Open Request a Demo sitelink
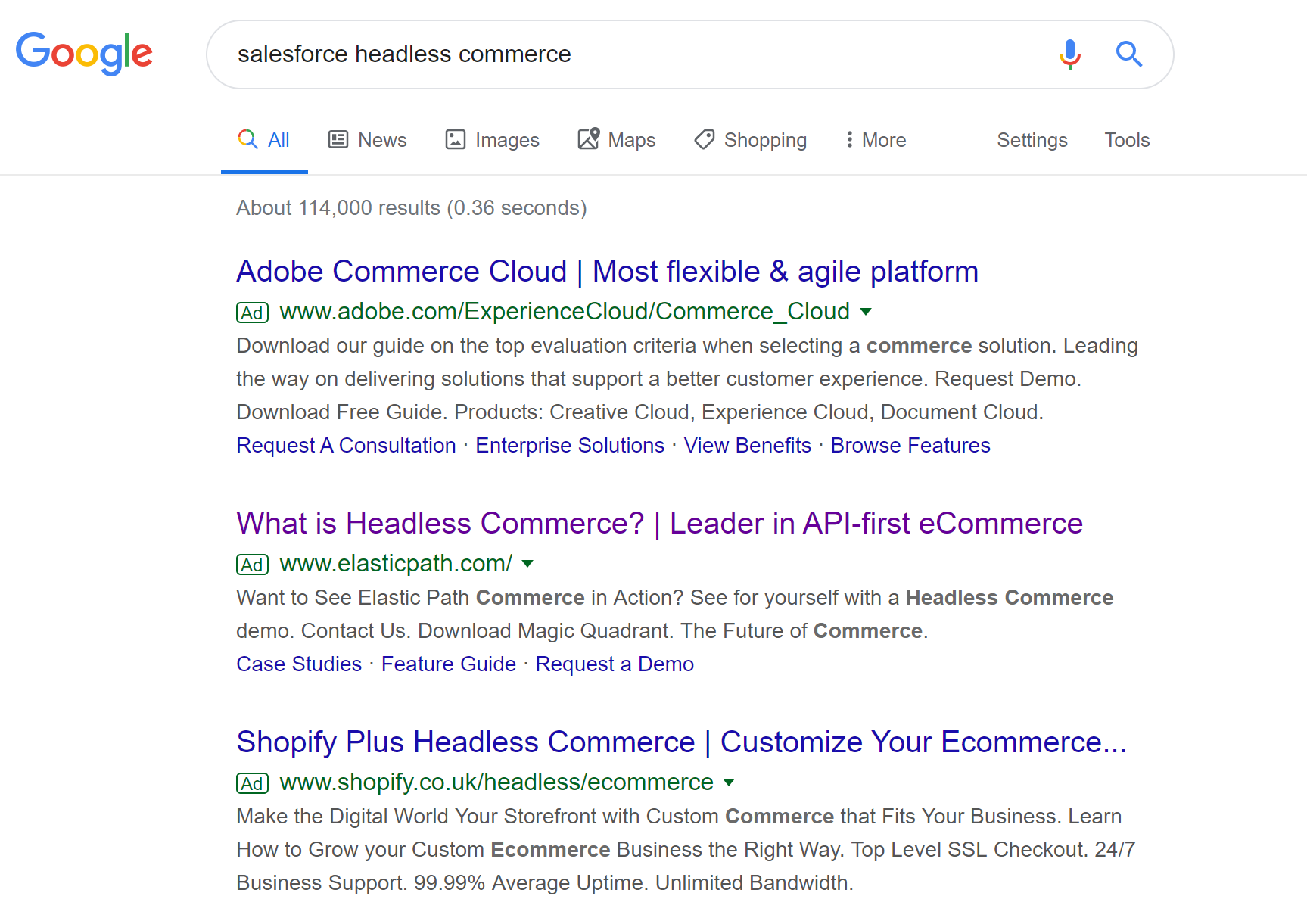Image resolution: width=1307 pixels, height=924 pixels. coord(615,664)
